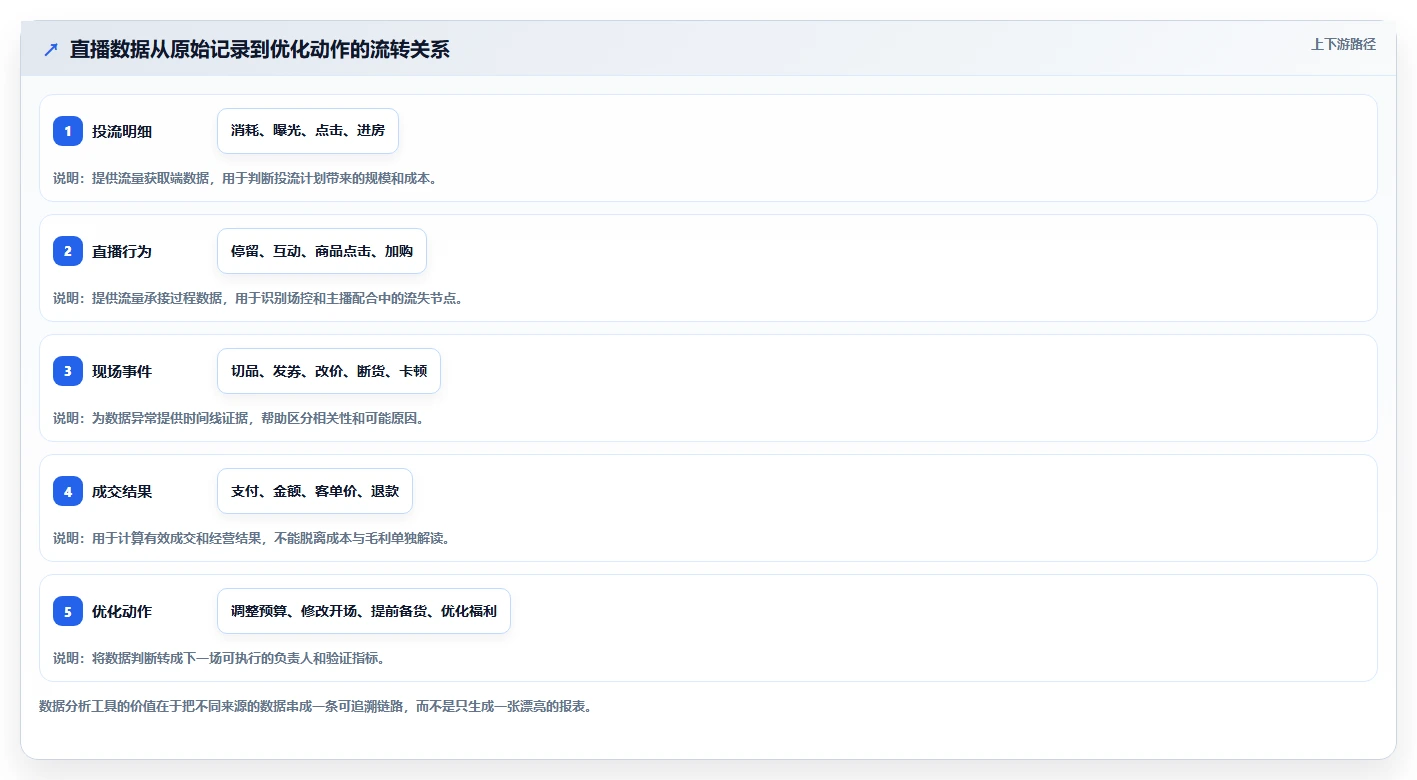Click the description starting 说明：将数据判断转成下一场
This screenshot has width=1417, height=780.
219,658
